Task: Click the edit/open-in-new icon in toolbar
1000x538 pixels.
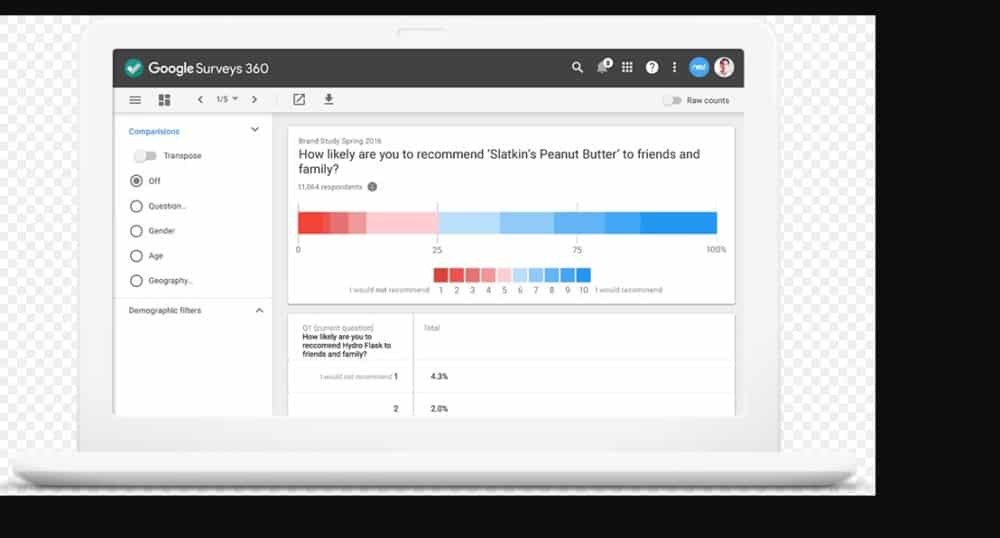Action: (x=298, y=99)
